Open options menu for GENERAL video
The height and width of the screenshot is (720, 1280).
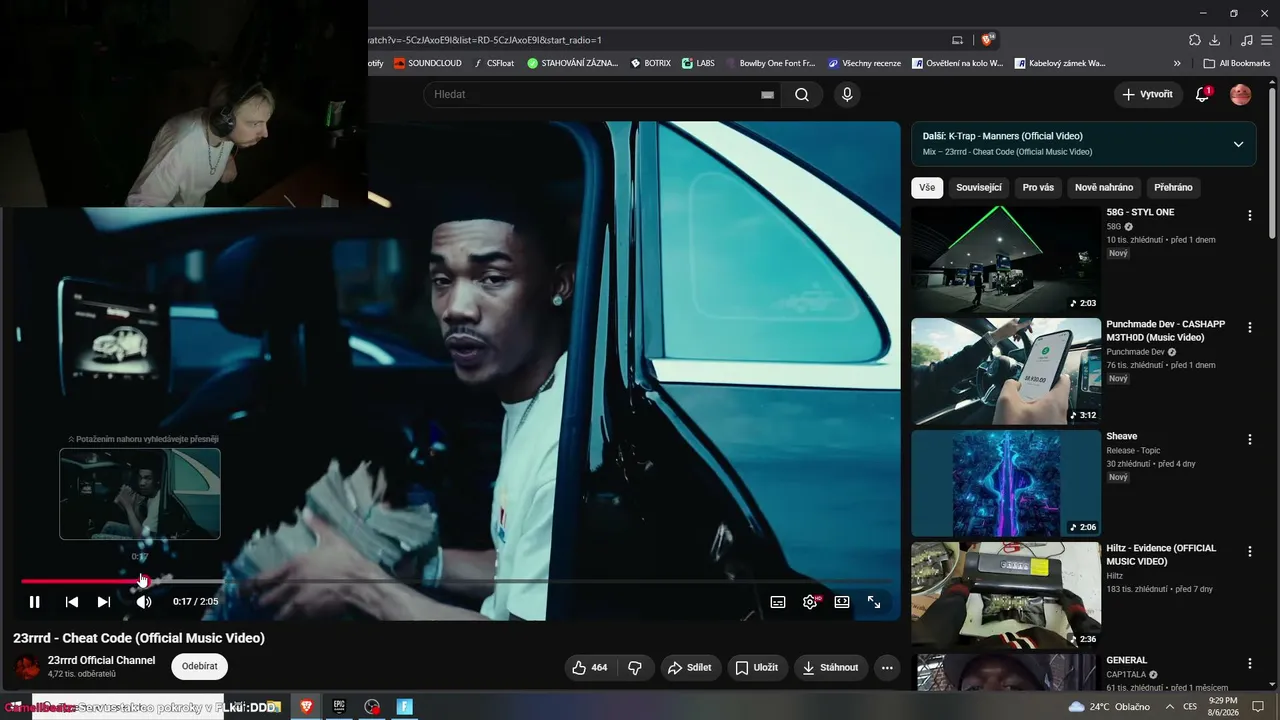click(x=1249, y=663)
